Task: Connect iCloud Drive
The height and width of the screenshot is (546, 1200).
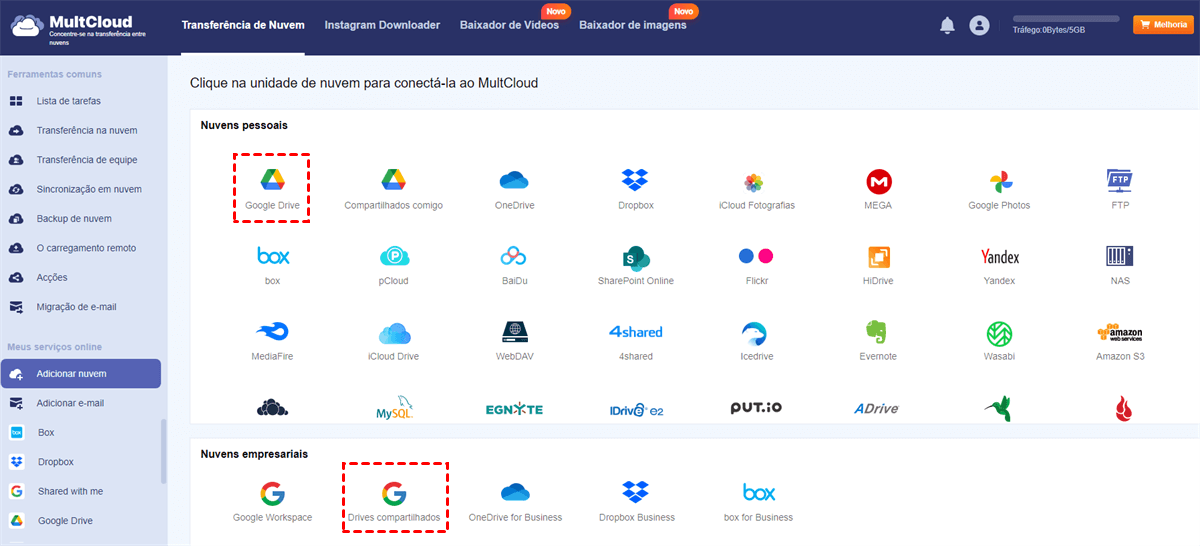Action: [393, 332]
